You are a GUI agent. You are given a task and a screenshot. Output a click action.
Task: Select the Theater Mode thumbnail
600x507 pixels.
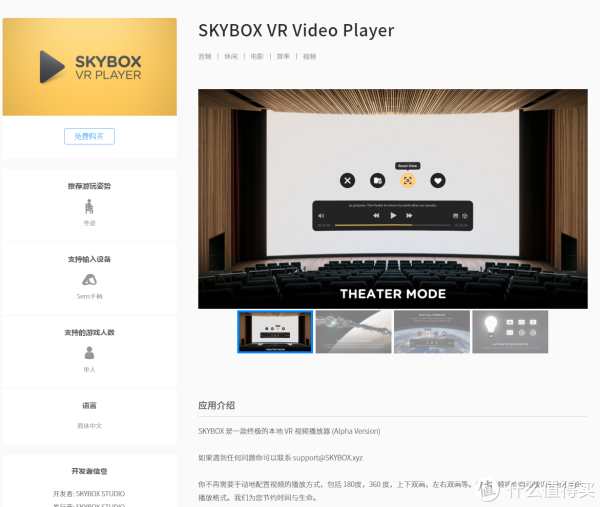(275, 332)
